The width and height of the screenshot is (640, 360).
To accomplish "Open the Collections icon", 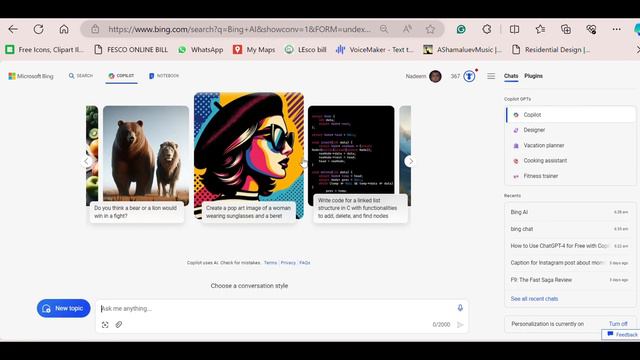I will click(x=566, y=29).
